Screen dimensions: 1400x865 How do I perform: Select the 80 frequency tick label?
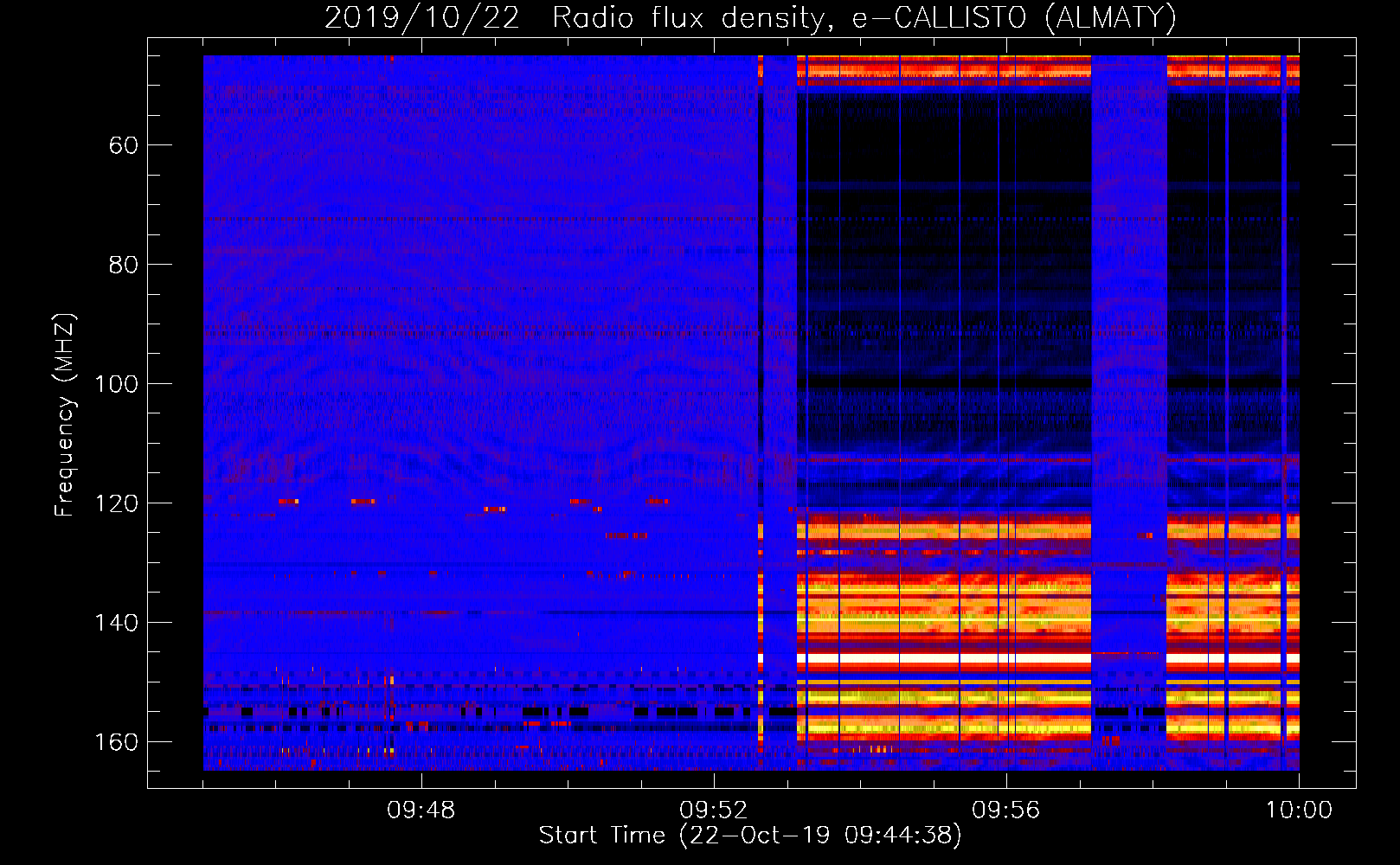[124, 265]
